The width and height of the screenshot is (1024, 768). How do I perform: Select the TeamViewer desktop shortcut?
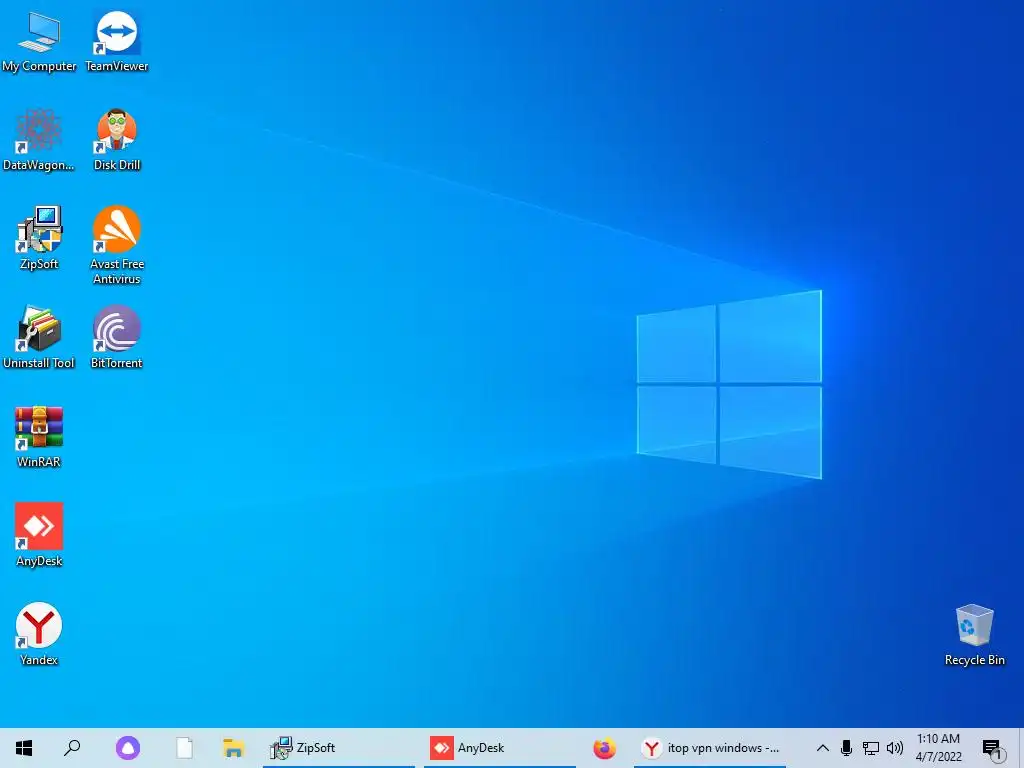pos(117,41)
